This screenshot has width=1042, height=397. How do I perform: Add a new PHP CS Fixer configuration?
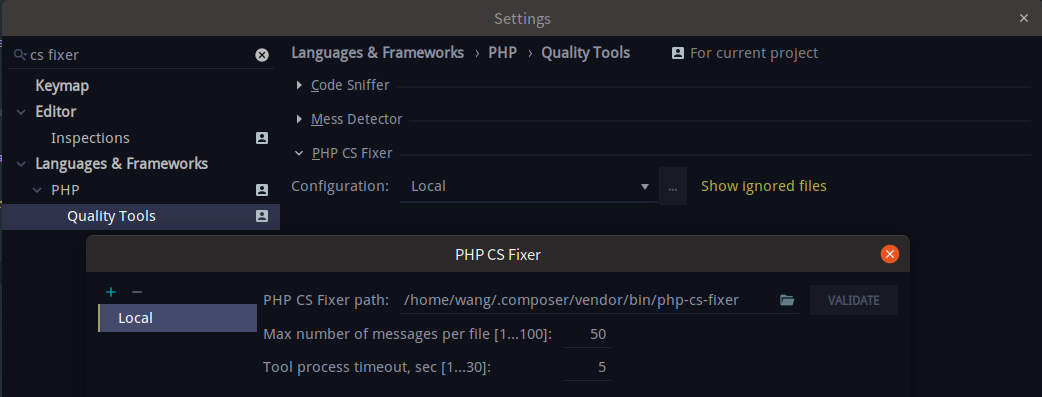pyautogui.click(x=111, y=292)
